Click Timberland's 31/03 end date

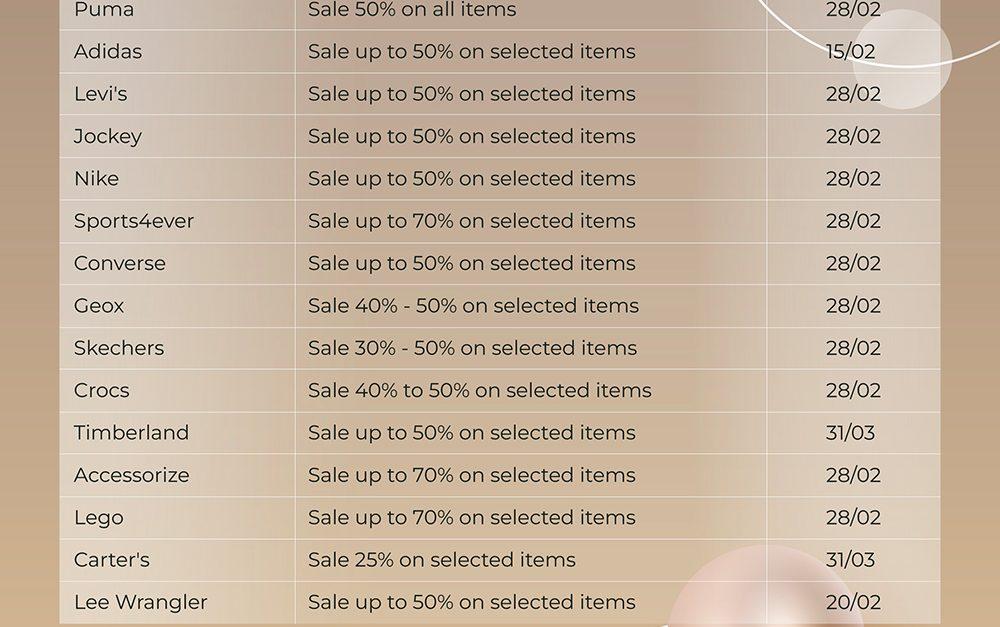[x=850, y=432]
